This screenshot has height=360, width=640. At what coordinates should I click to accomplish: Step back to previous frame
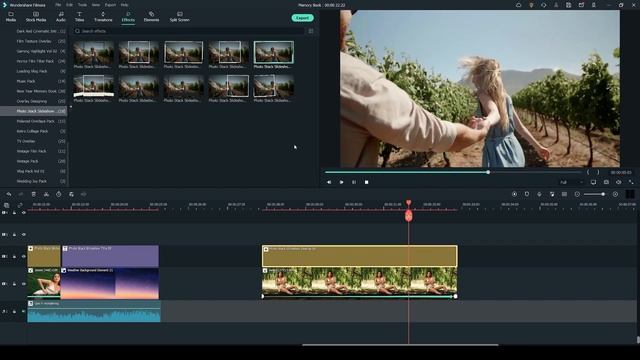pyautogui.click(x=329, y=182)
